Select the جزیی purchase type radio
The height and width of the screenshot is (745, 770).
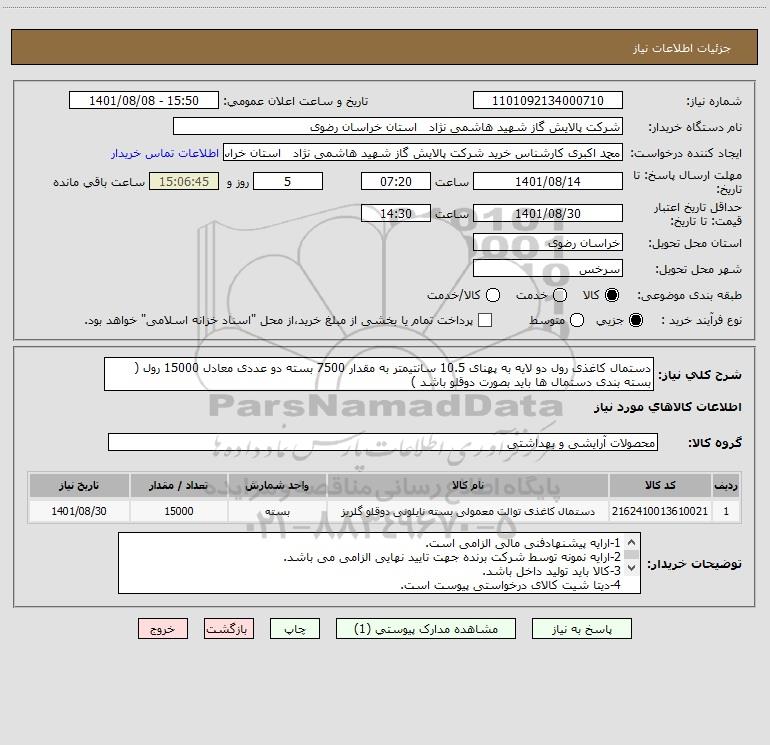tap(636, 320)
